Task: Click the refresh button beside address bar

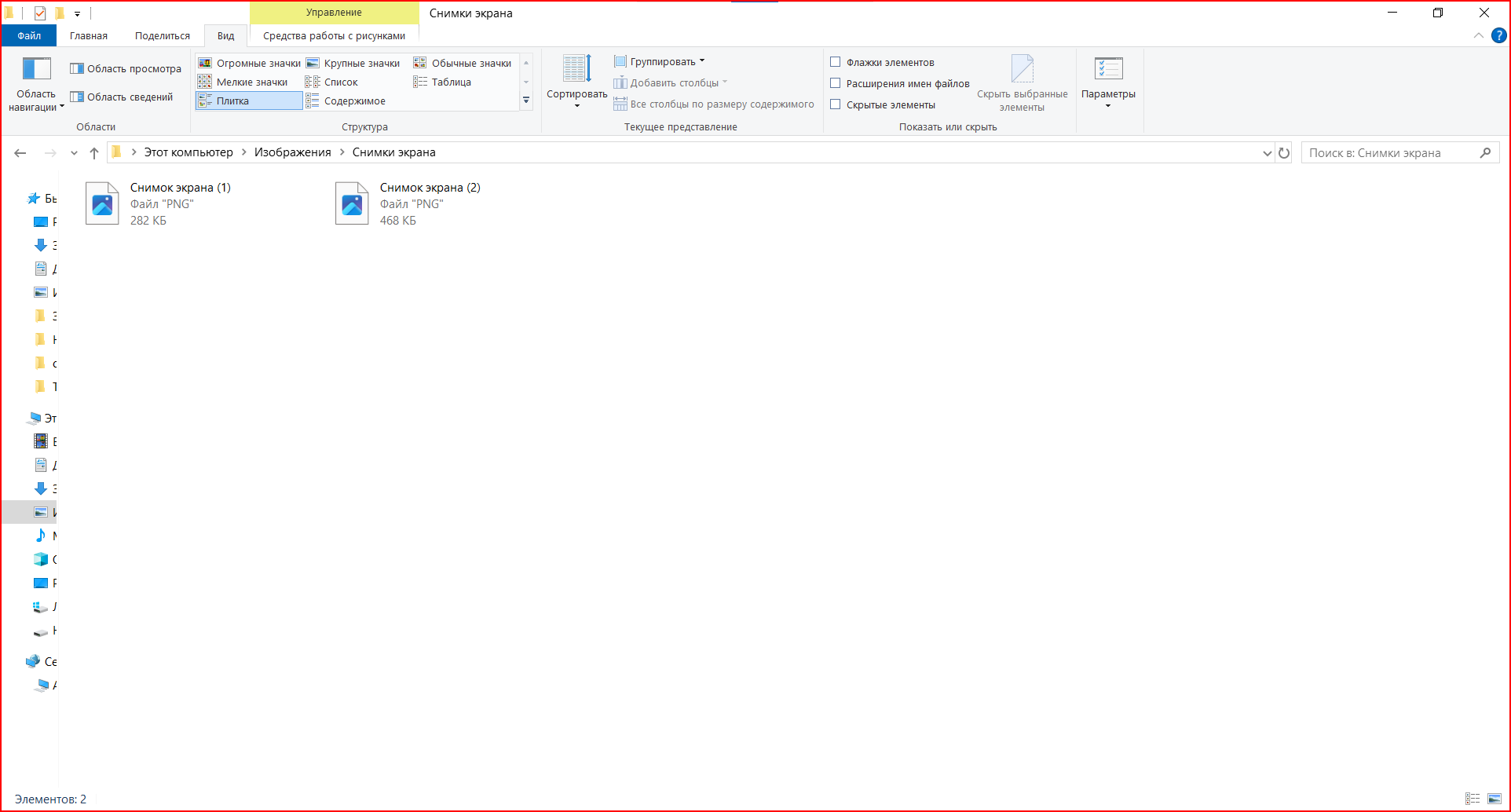Action: pyautogui.click(x=1284, y=153)
